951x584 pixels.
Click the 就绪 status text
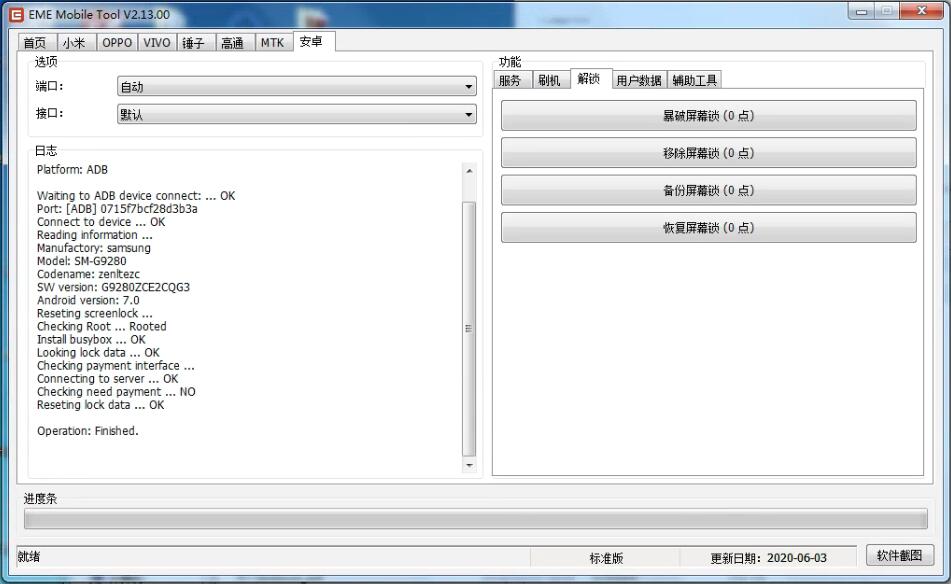click(29, 556)
